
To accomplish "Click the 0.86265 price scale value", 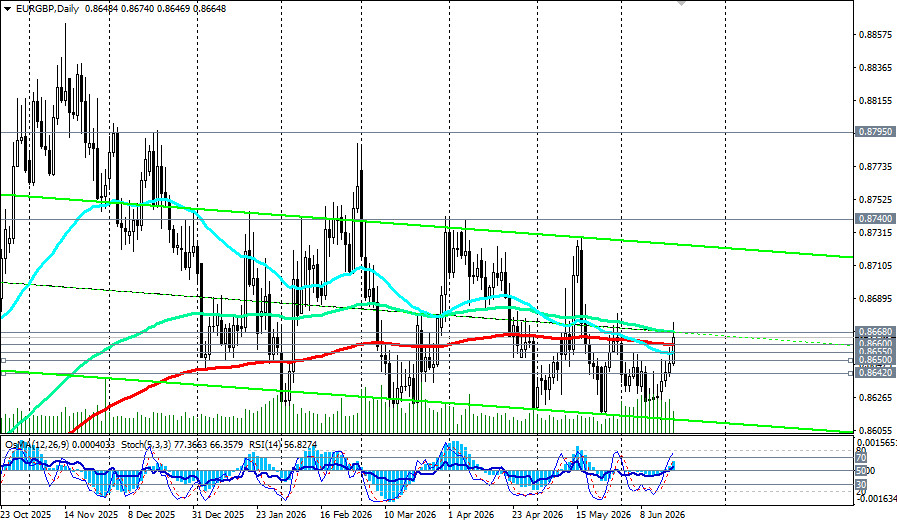I will coord(875,397).
